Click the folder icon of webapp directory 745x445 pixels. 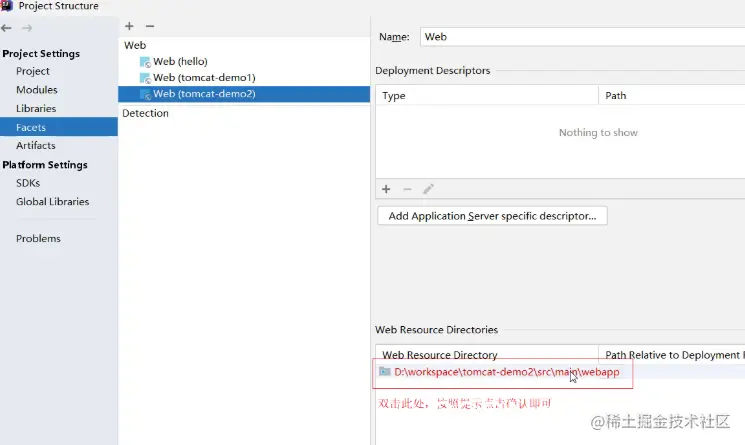click(x=384, y=371)
